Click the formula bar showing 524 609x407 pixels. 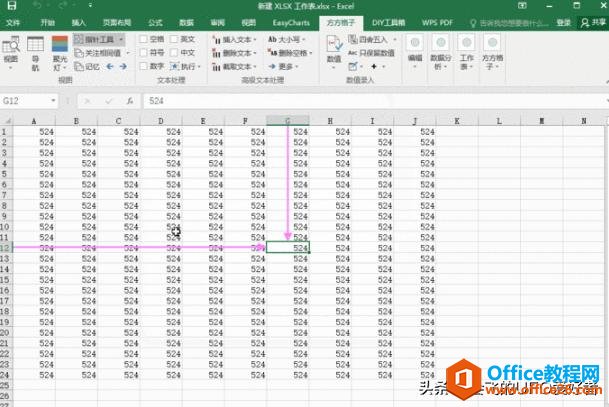[375, 101]
